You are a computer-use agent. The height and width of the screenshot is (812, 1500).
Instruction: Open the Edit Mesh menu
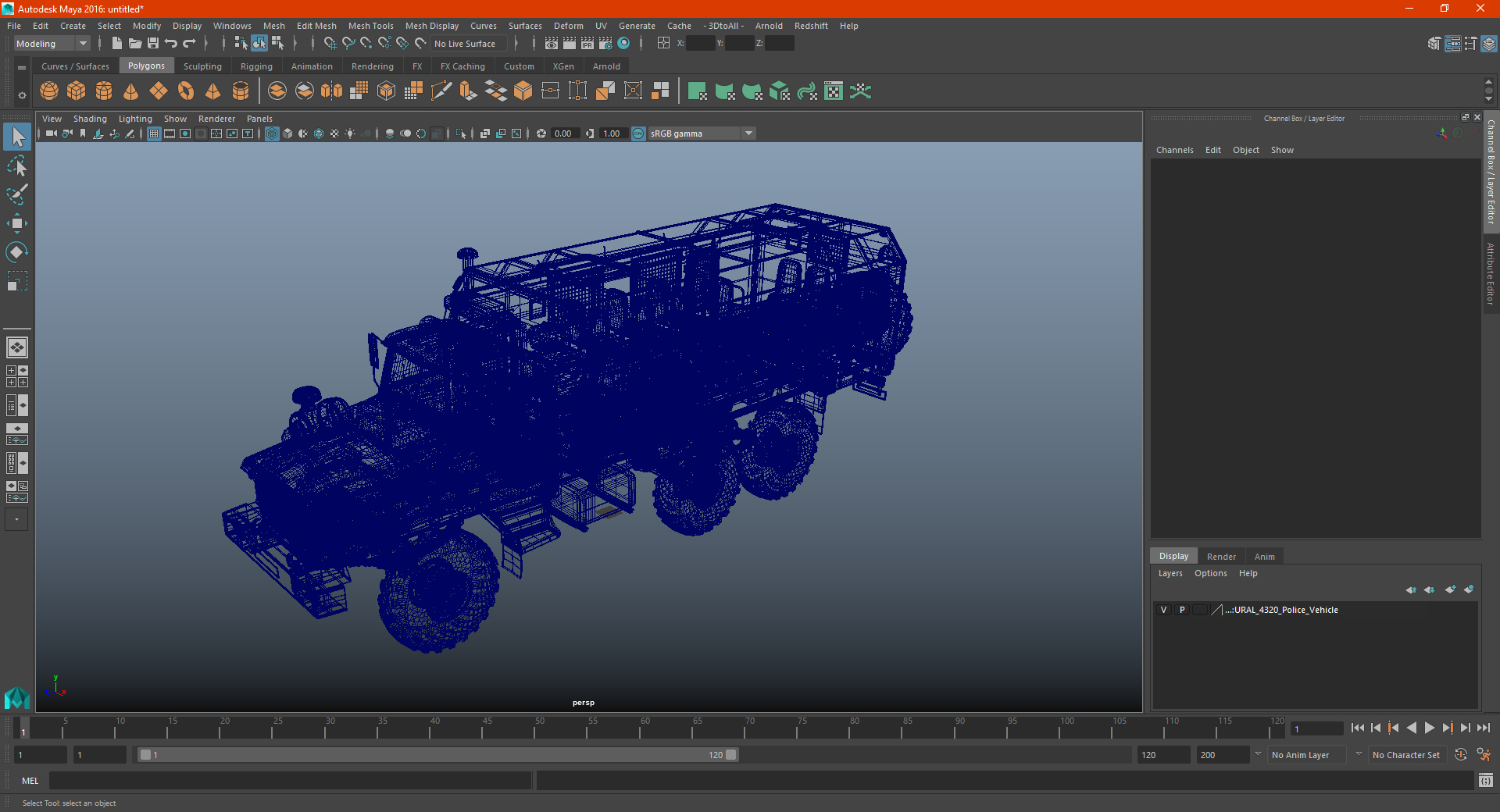[x=316, y=26]
